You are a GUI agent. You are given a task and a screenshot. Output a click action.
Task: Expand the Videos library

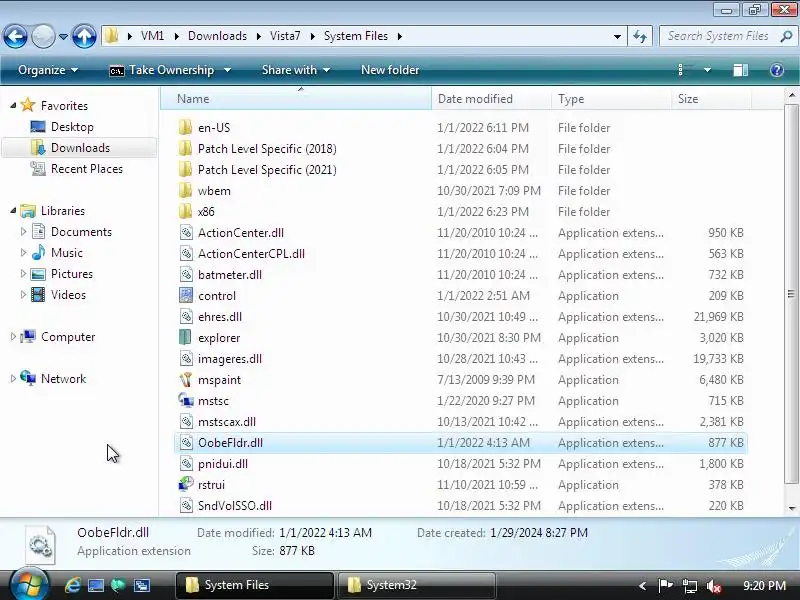(23, 294)
